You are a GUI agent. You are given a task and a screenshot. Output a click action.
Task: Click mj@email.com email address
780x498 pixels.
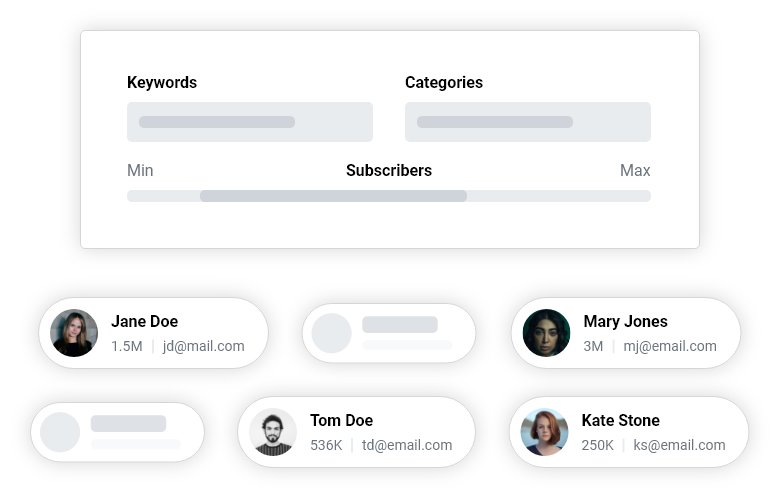point(670,346)
